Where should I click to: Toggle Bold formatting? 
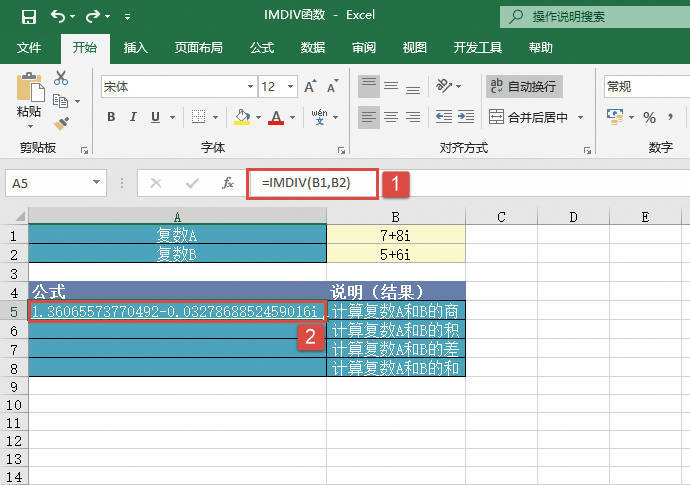click(x=111, y=118)
